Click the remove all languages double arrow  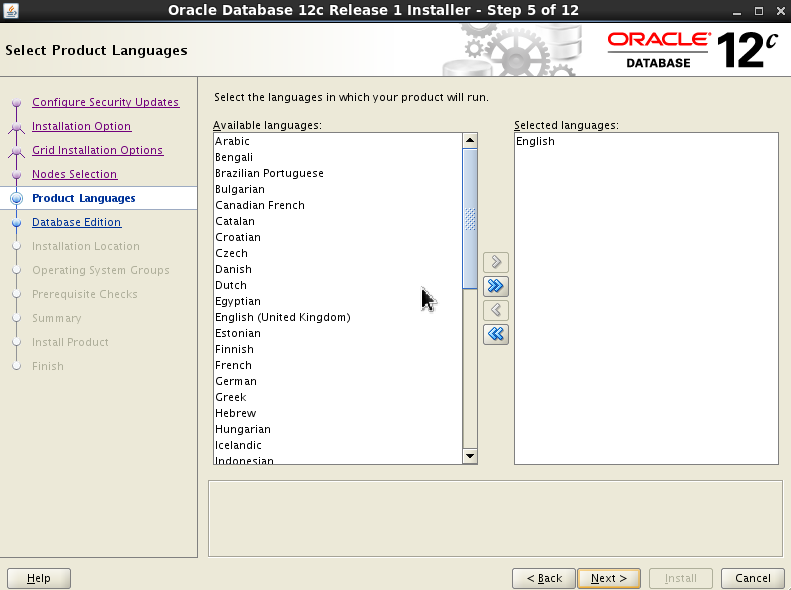[495, 334]
